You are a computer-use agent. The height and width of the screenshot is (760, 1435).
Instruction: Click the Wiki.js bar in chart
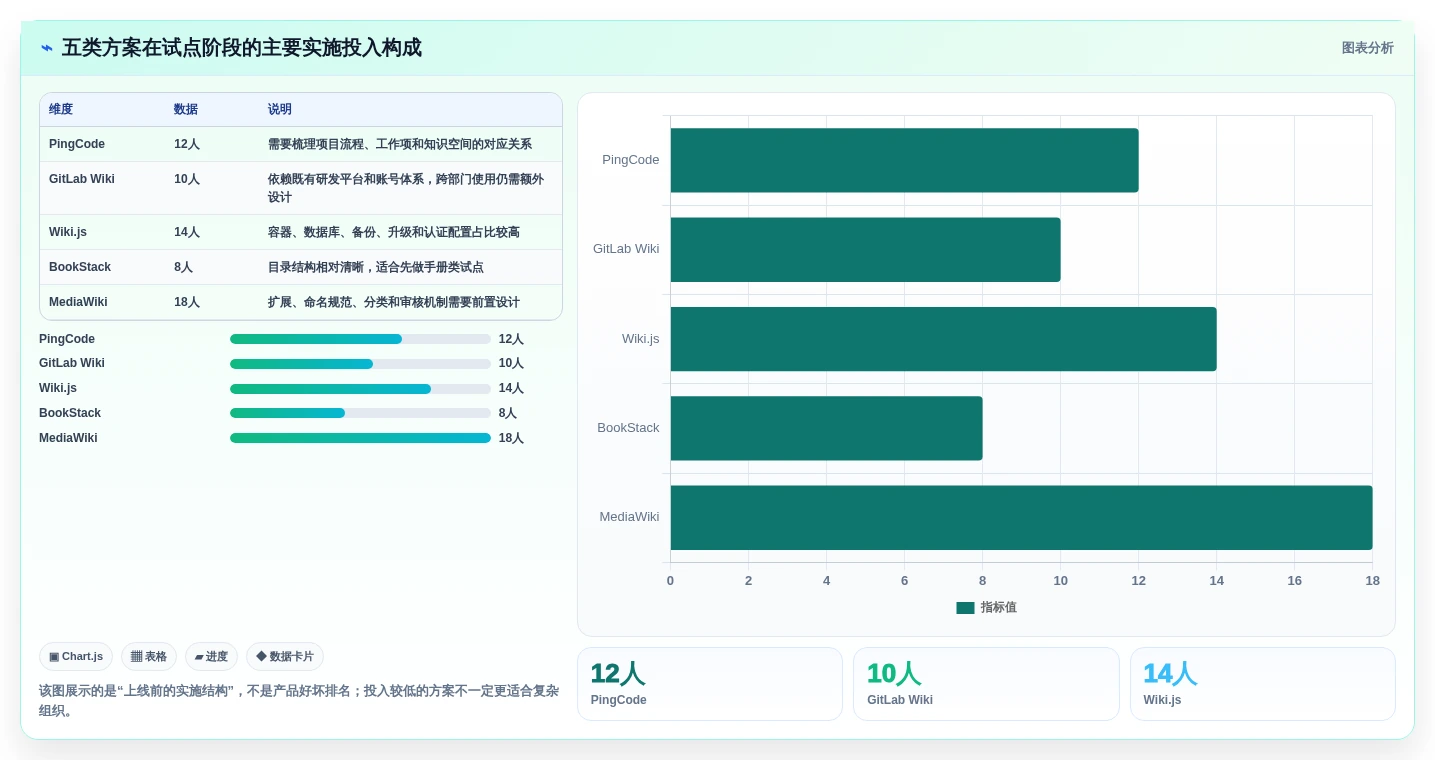(943, 339)
